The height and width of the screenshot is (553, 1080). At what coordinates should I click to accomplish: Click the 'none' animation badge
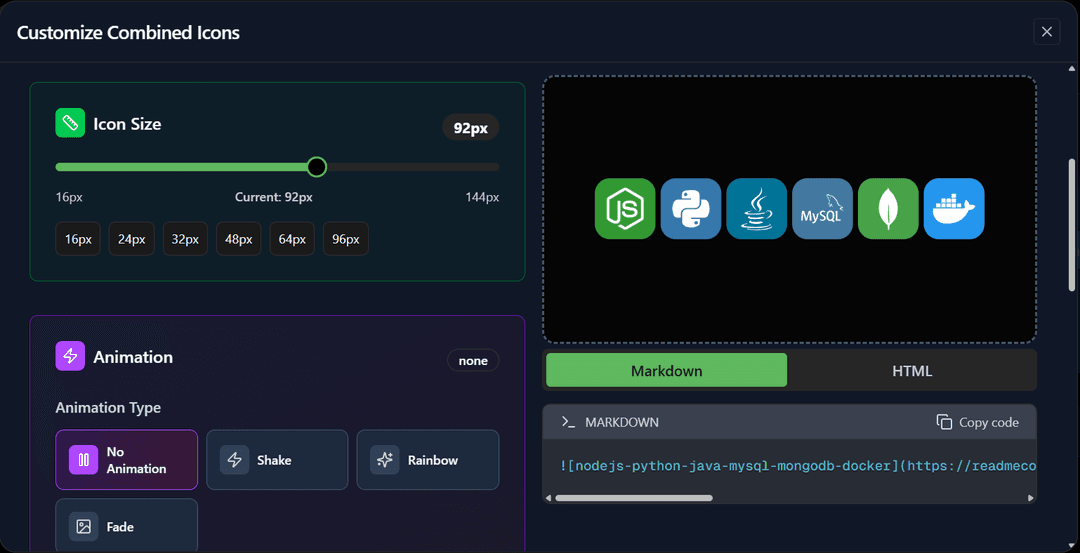click(x=473, y=361)
